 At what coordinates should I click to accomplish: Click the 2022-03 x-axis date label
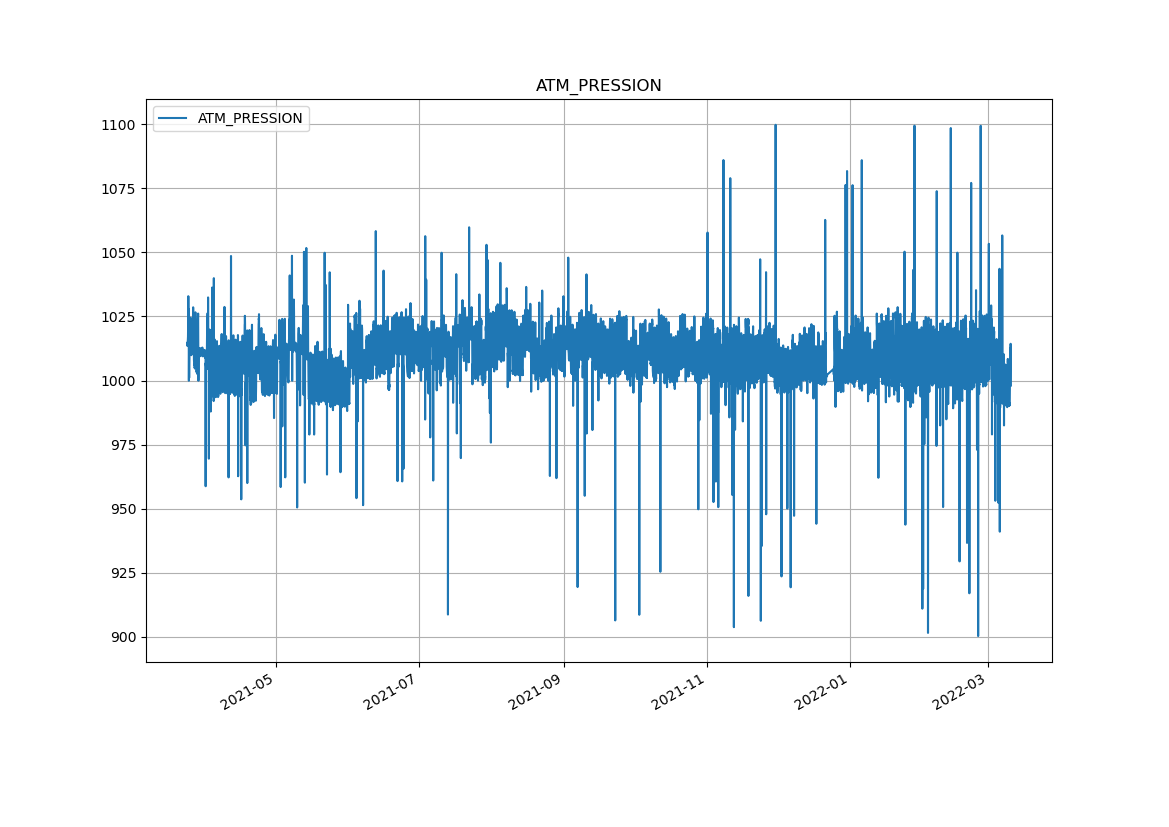click(x=959, y=692)
